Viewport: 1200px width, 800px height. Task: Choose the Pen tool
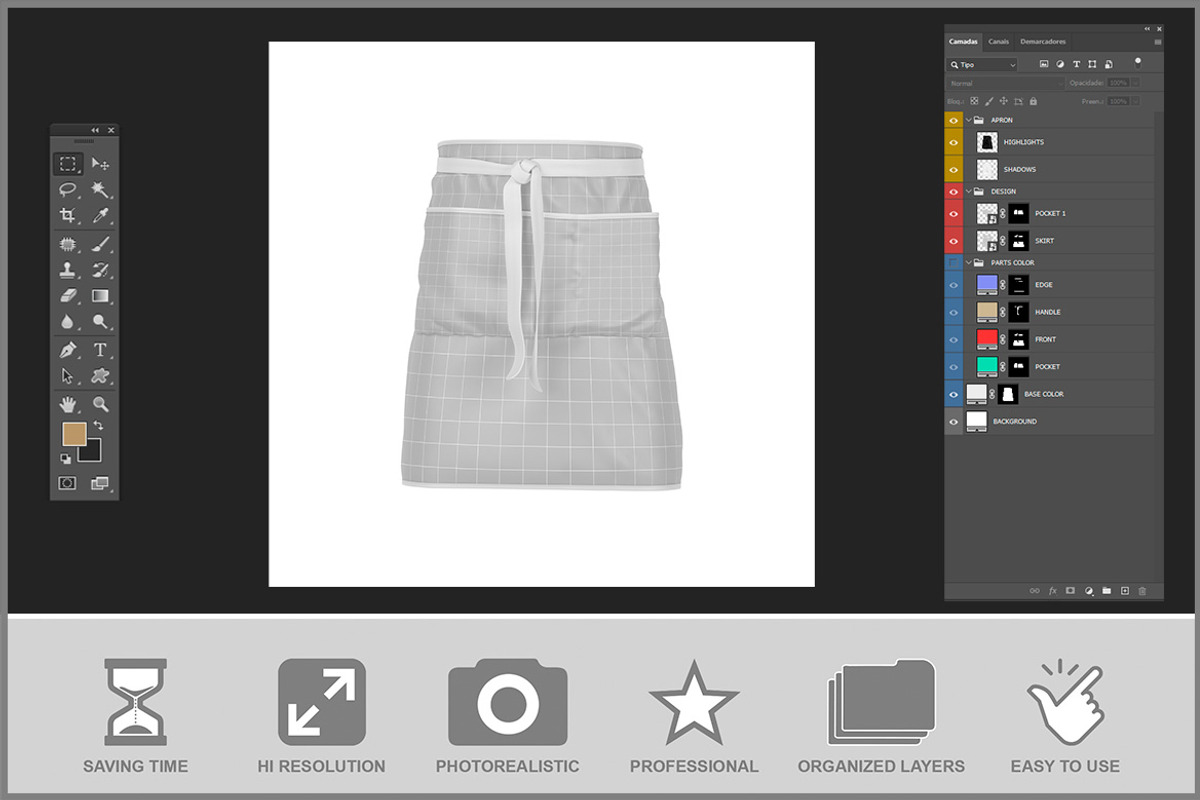68,350
